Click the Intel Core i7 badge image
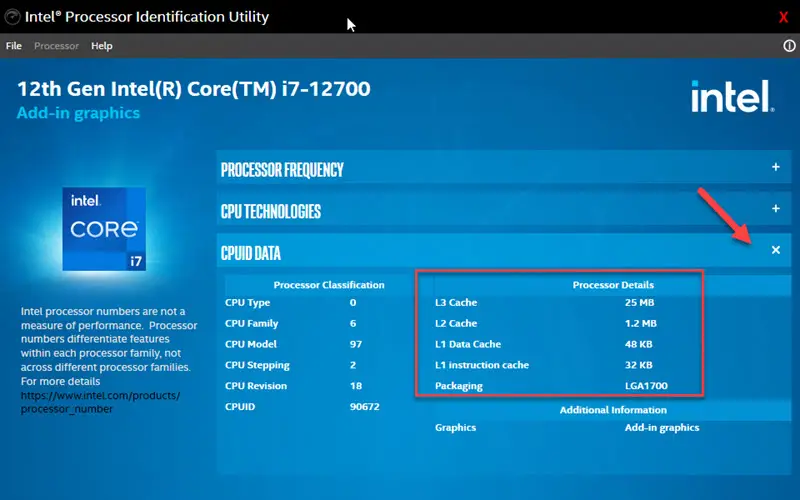Screen dimensions: 800x500 pos(104,229)
